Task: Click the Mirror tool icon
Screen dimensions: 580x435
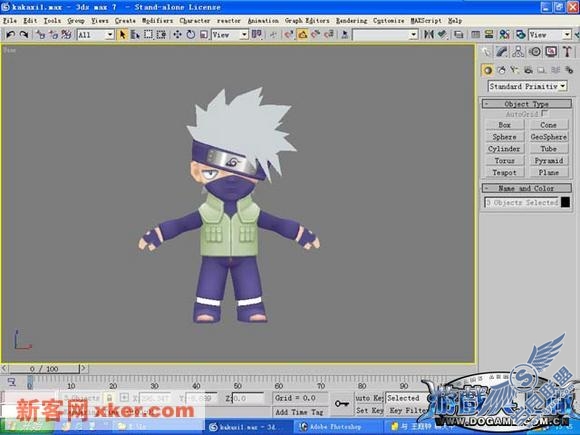Action: [x=428, y=35]
